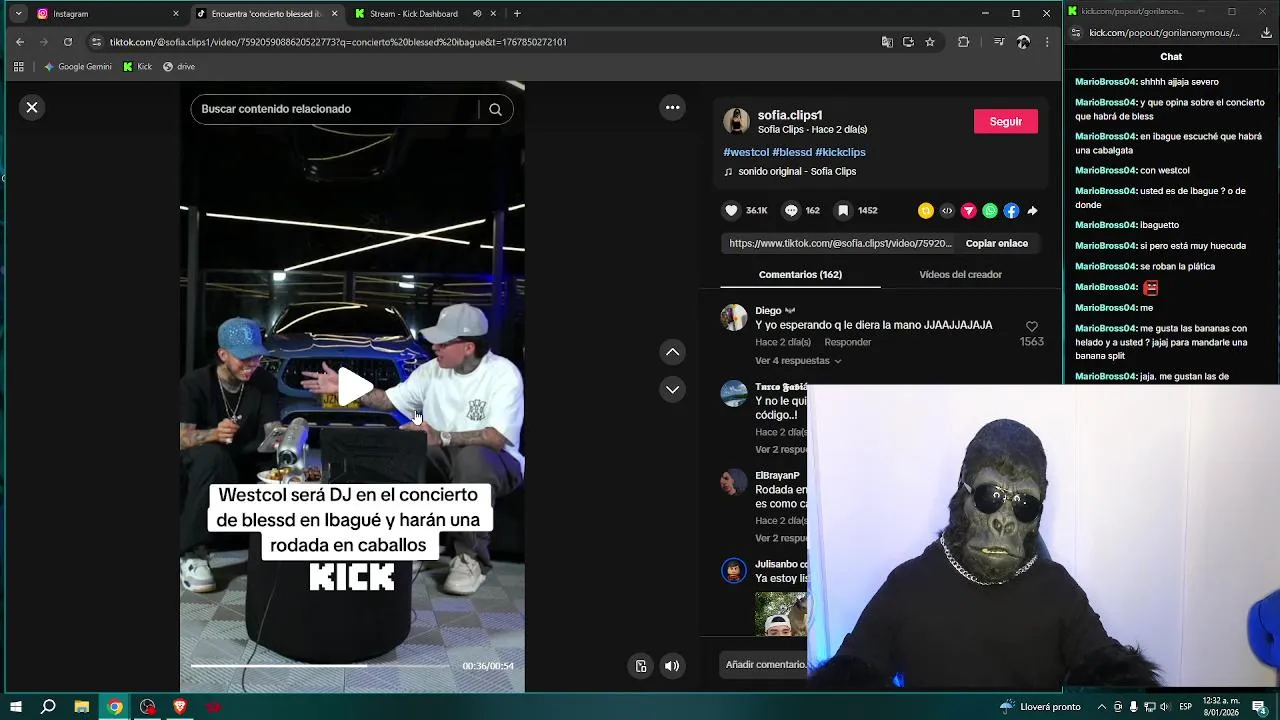This screenshot has height=720, width=1280.
Task: View site information icon in address bar
Action: tap(97, 42)
